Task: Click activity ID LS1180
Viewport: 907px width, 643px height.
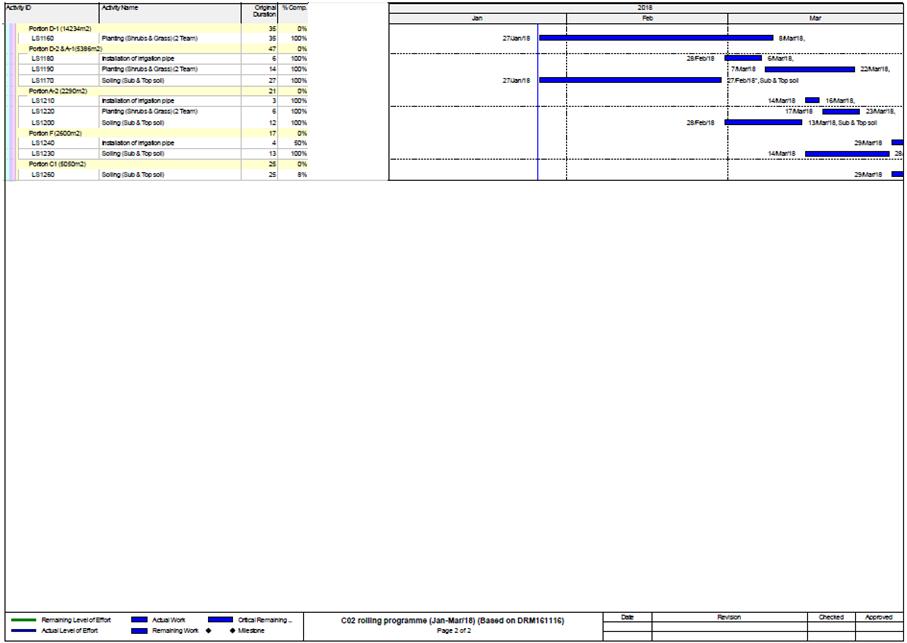Action: click(x=42, y=59)
